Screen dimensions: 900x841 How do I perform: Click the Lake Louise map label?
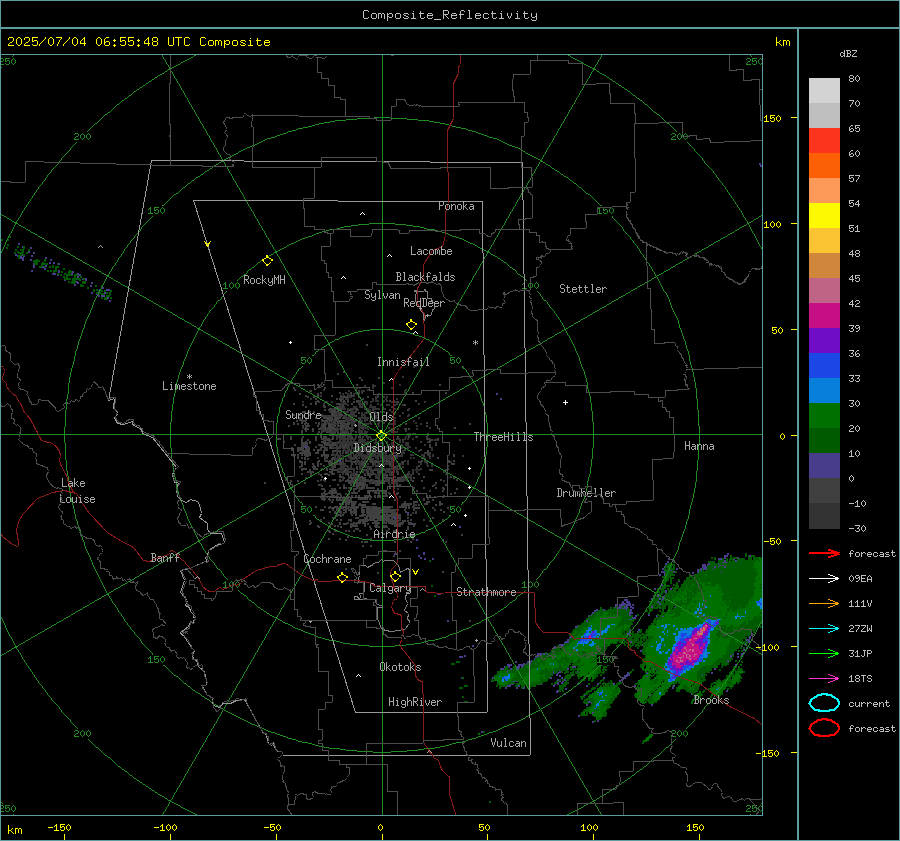77,491
